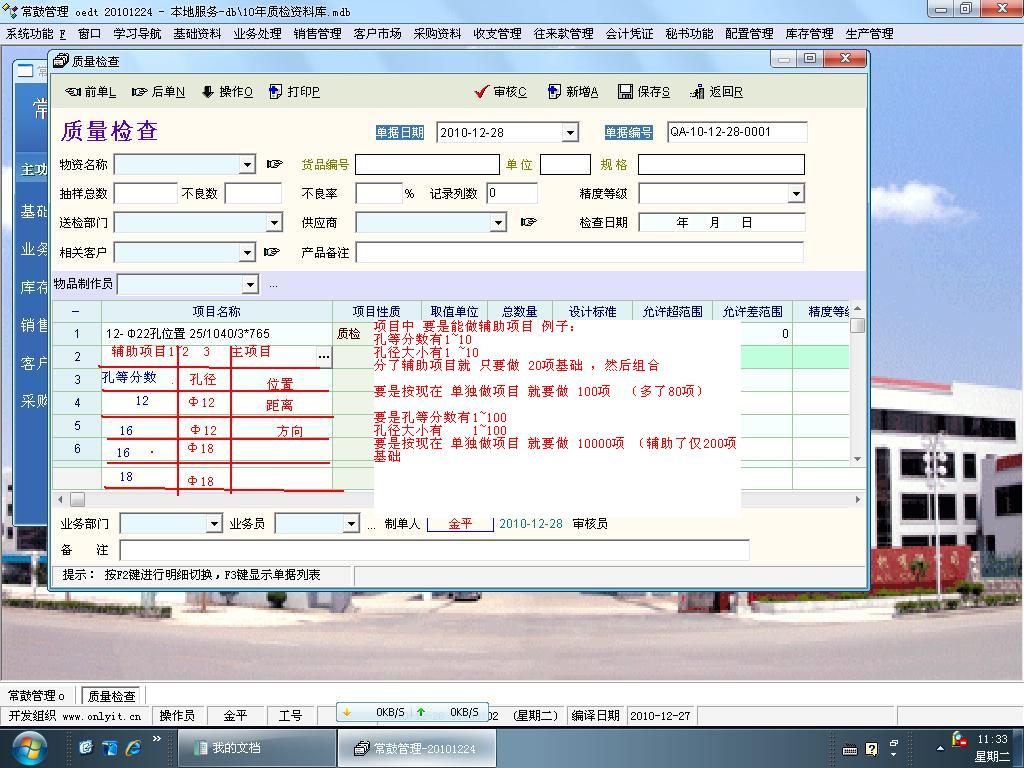Click the 返回 return icon

pos(697,92)
